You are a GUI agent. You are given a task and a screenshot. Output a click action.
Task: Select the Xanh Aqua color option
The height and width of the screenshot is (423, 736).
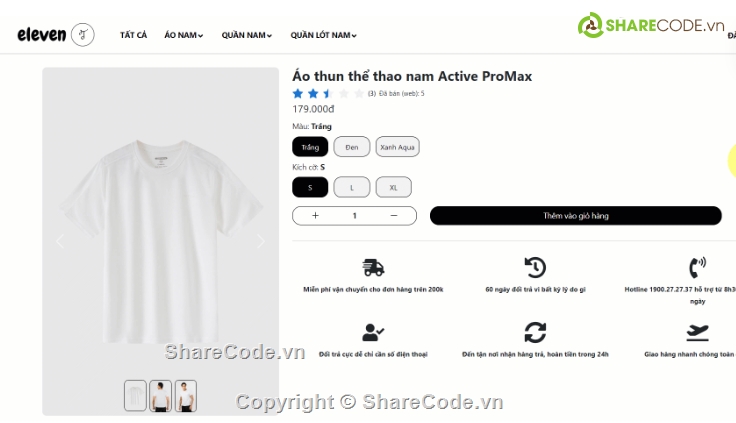tap(398, 147)
